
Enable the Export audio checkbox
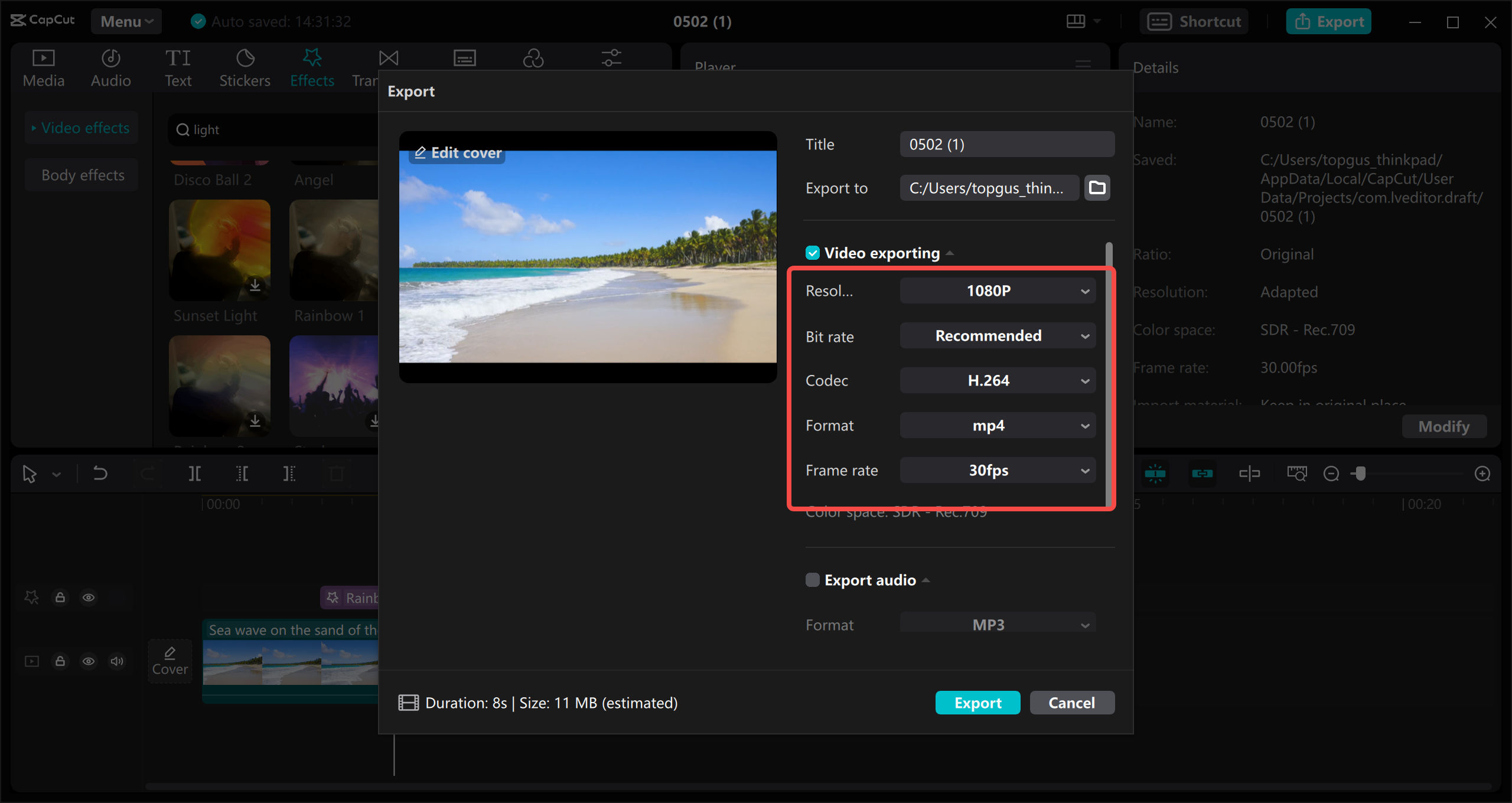coord(812,580)
